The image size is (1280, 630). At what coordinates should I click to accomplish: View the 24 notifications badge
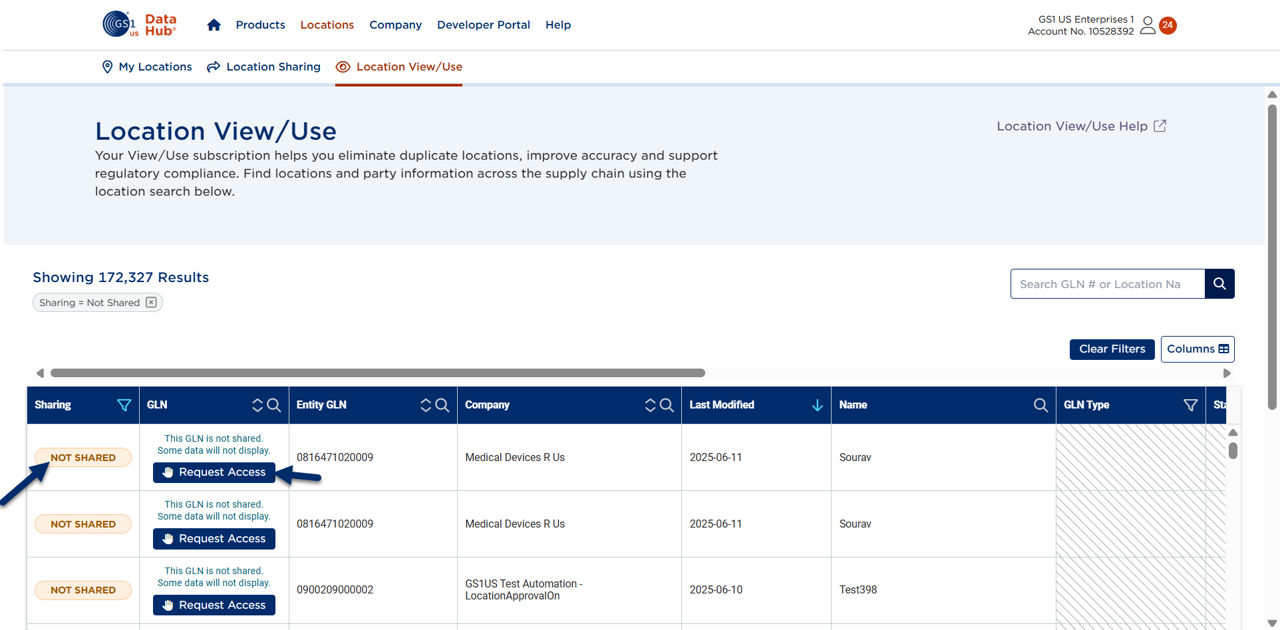[1167, 25]
